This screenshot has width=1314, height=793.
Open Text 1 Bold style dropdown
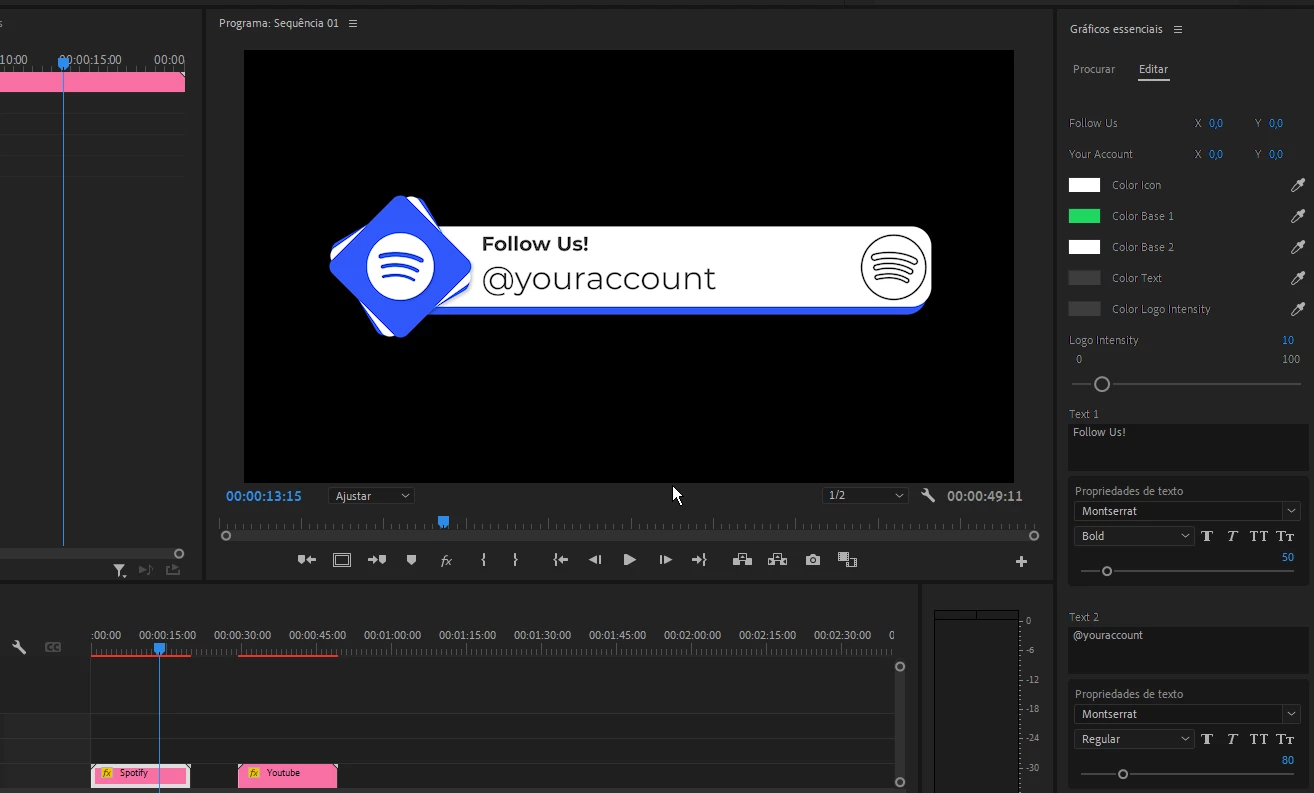click(1135, 536)
